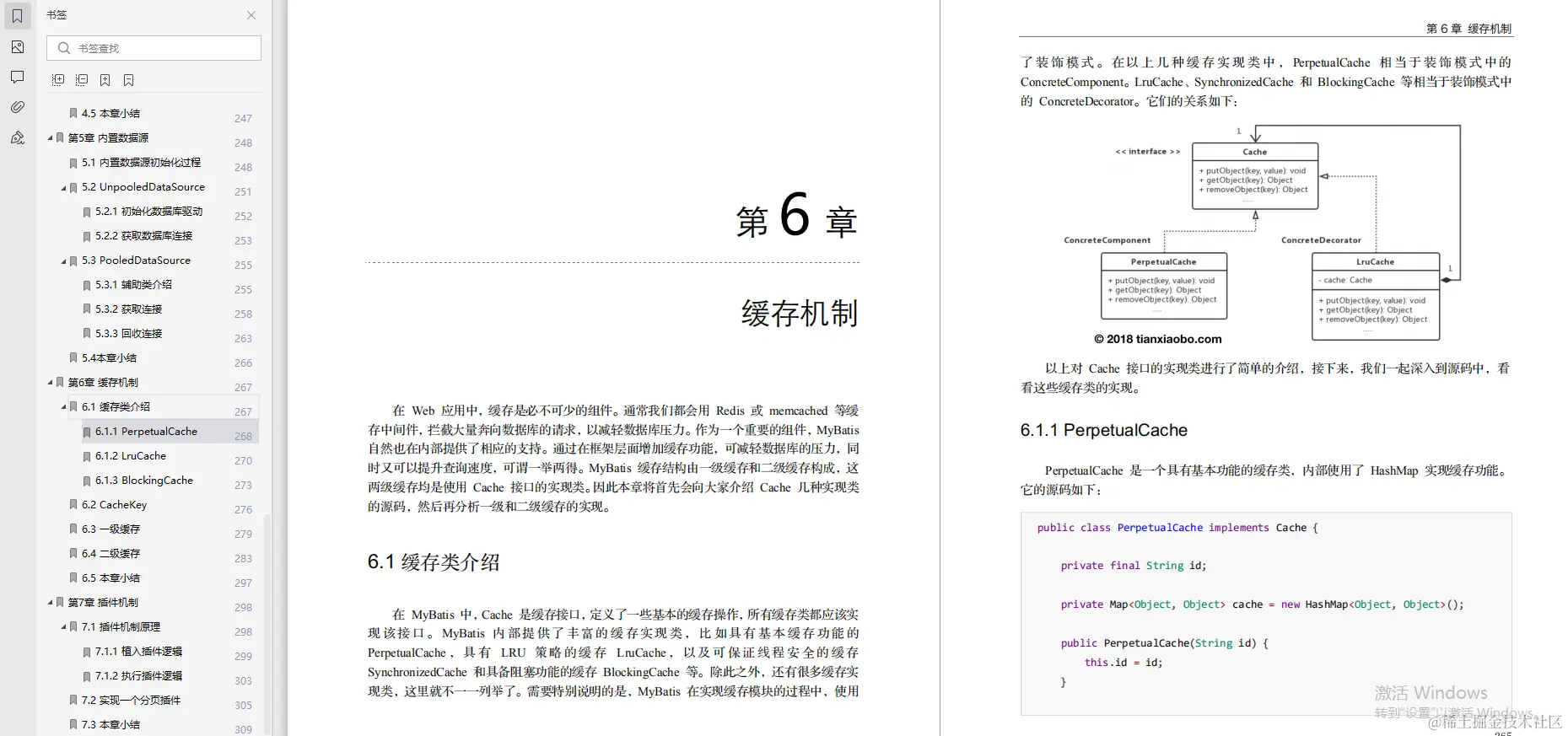Go to bookmark 5.3.2 获取连接

(x=128, y=309)
